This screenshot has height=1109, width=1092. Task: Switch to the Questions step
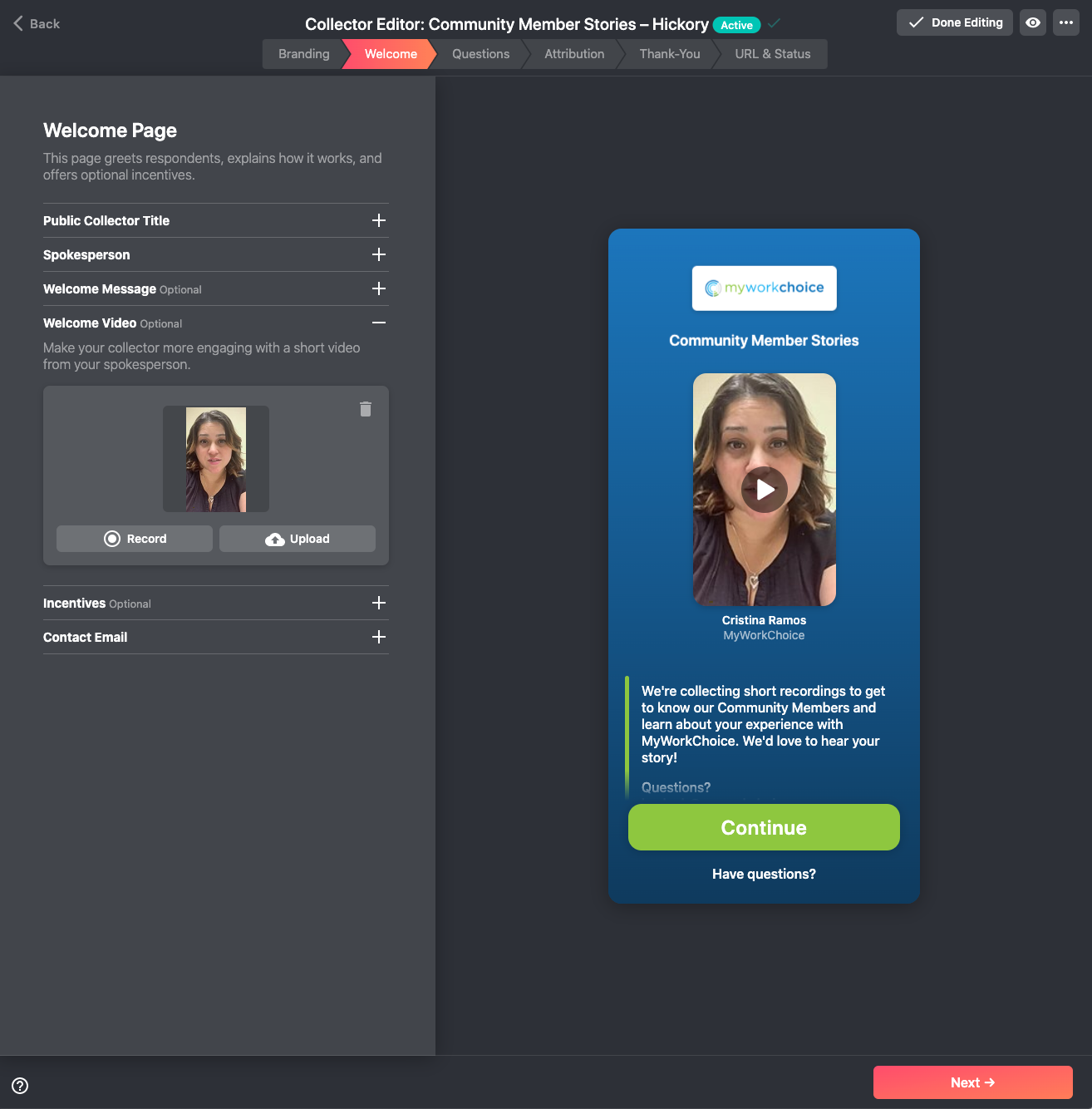coord(480,53)
